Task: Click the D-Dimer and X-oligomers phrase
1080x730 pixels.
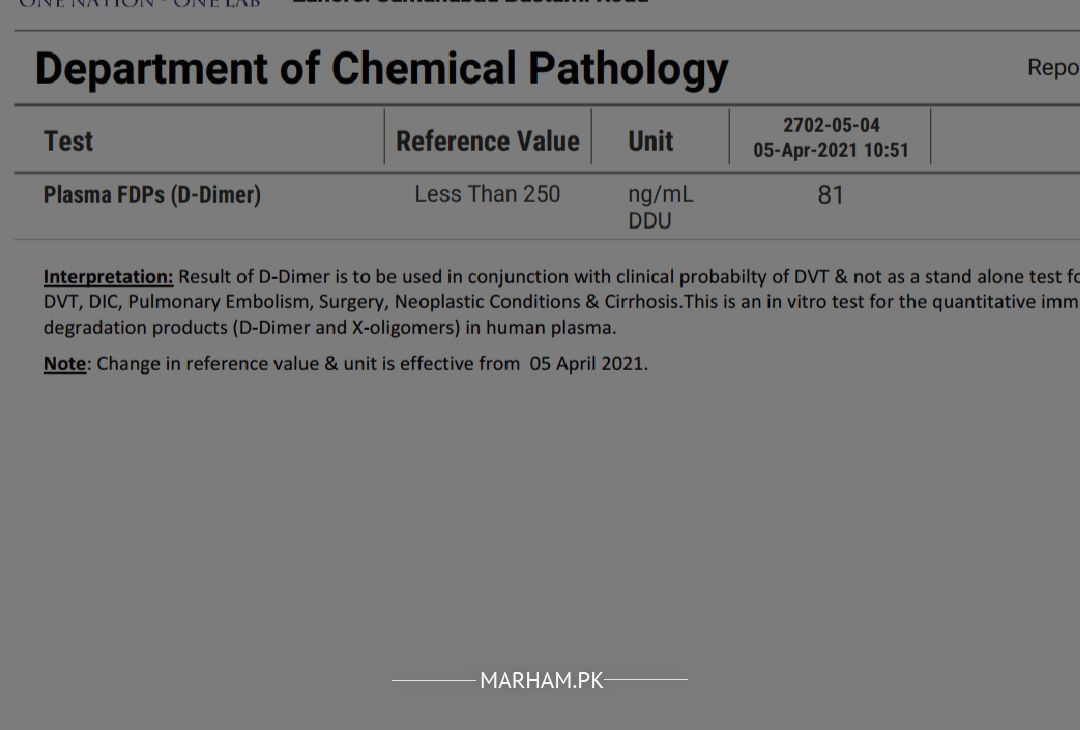Action: click(x=346, y=328)
